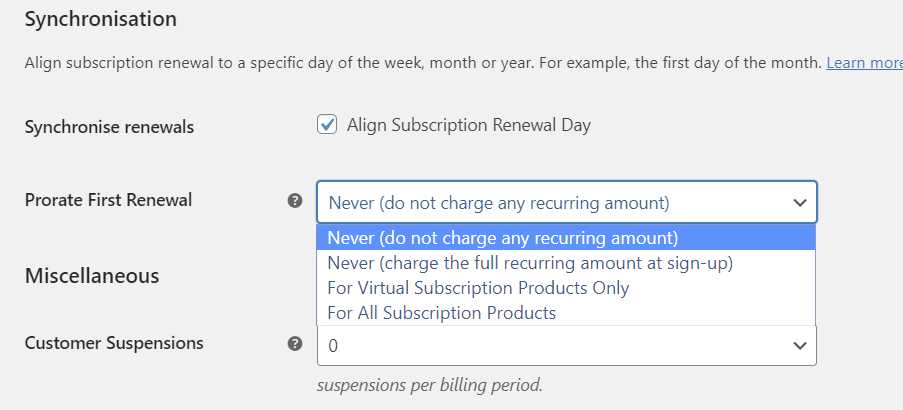Click the 'Prorate First Renewal' field label
The height and width of the screenshot is (410, 903).
(x=108, y=200)
